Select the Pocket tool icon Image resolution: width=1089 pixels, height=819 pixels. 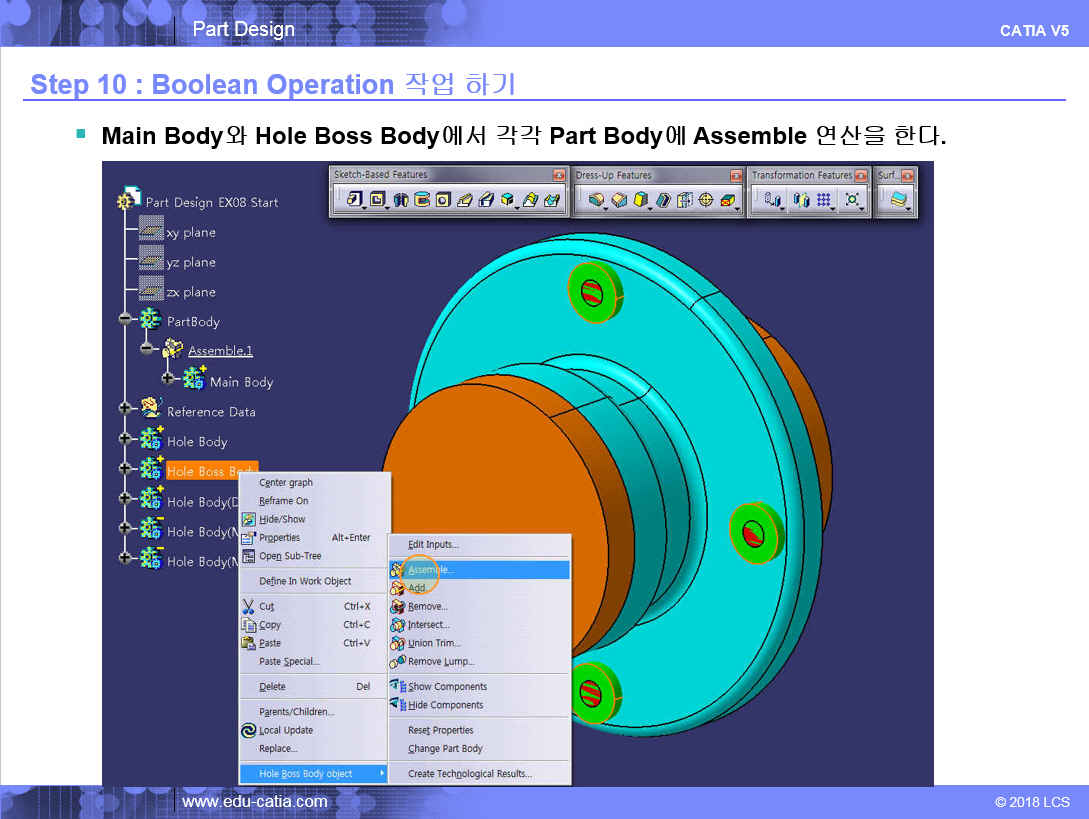click(378, 200)
